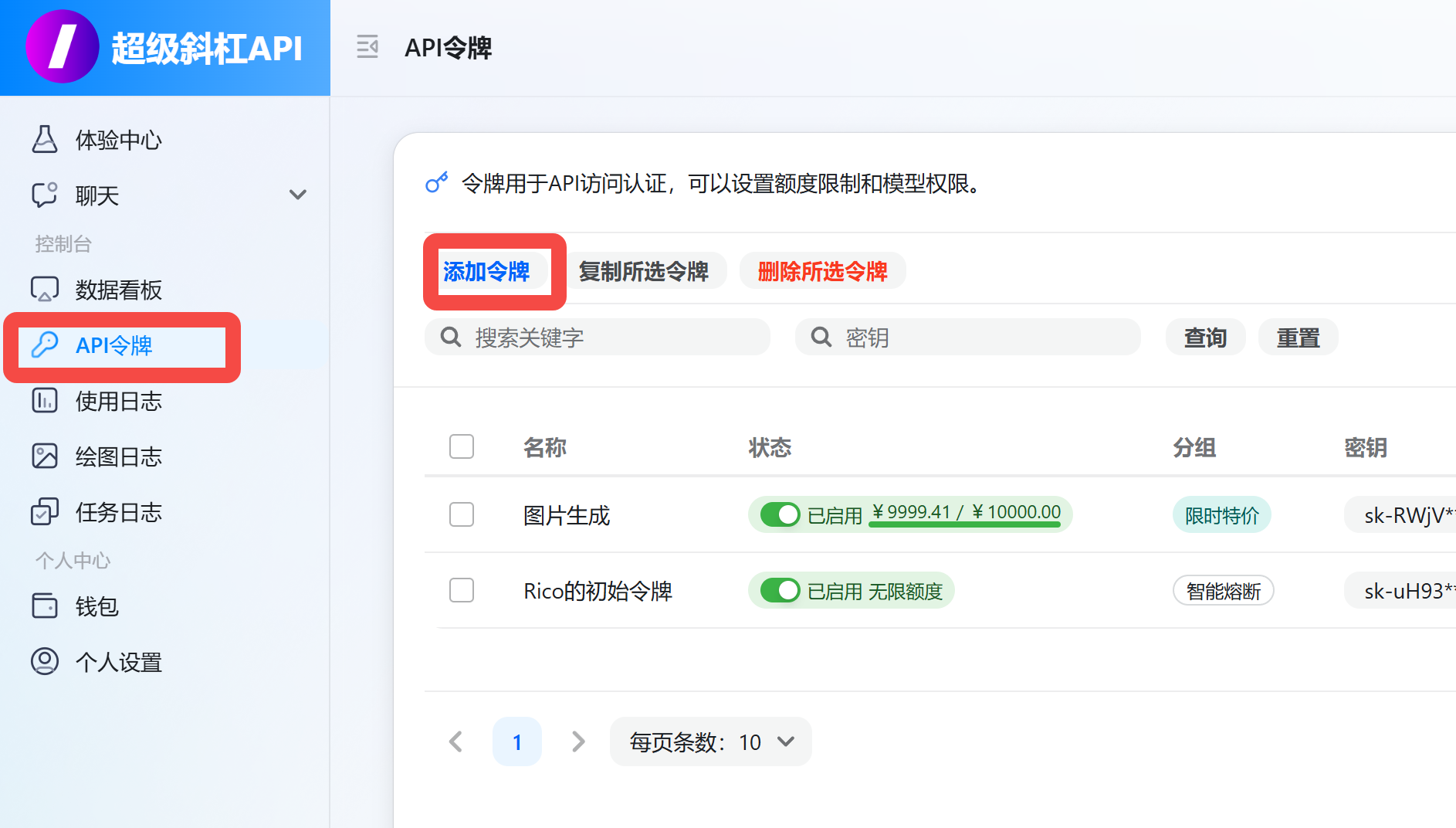The height and width of the screenshot is (828, 1456).
Task: Select the 数据看板 dashboard icon
Action: pyautogui.click(x=46, y=290)
